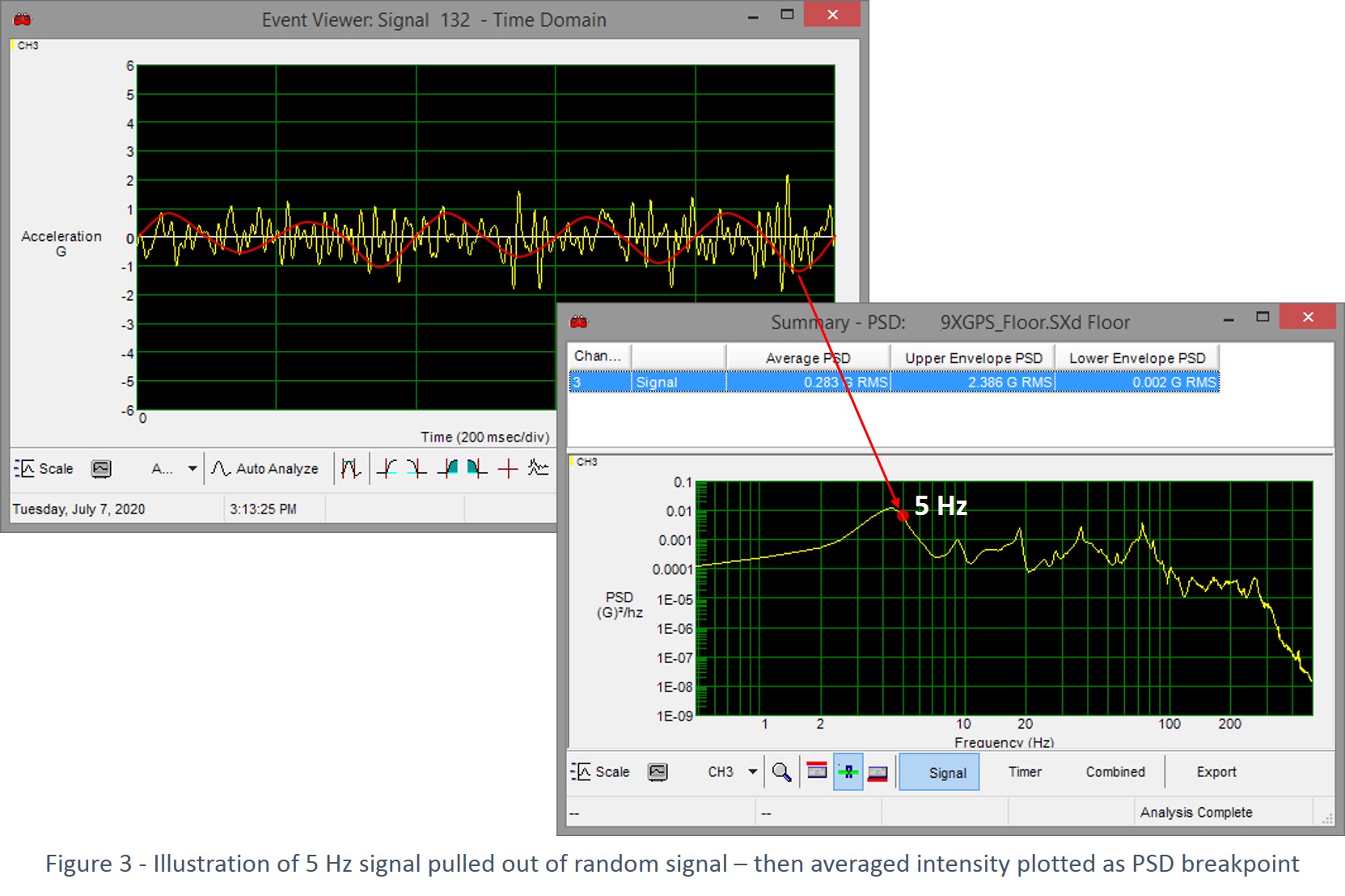The width and height of the screenshot is (1345, 896).
Task: Click the magnifying glass zoom icon
Action: coord(781,772)
